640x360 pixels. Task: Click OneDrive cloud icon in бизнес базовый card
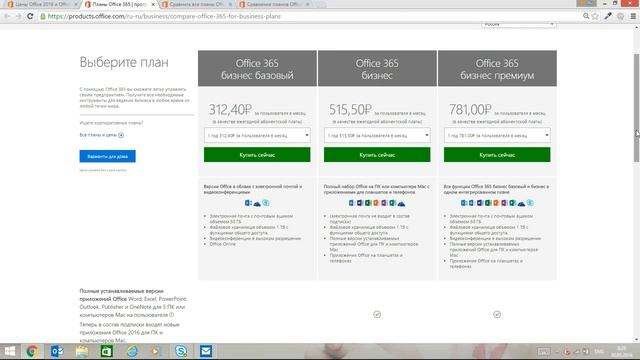[x=257, y=203]
